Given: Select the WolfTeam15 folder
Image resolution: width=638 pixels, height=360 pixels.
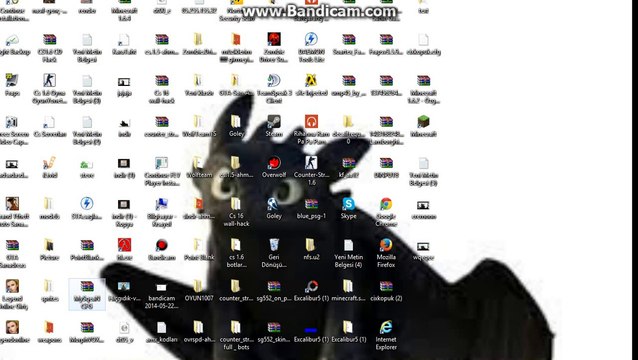Looking at the screenshot, I should (199, 126).
